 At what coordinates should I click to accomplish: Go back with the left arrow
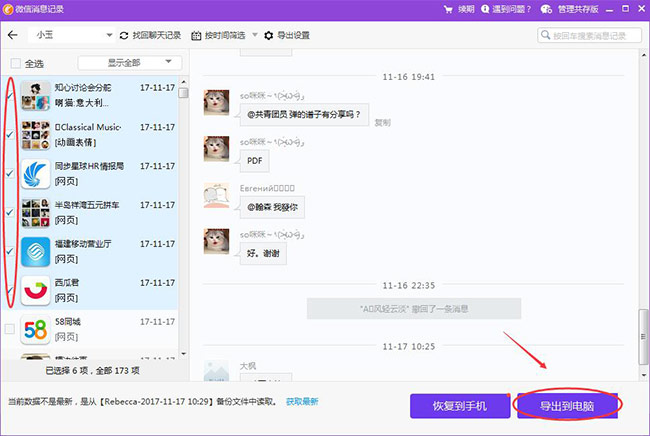pos(12,35)
